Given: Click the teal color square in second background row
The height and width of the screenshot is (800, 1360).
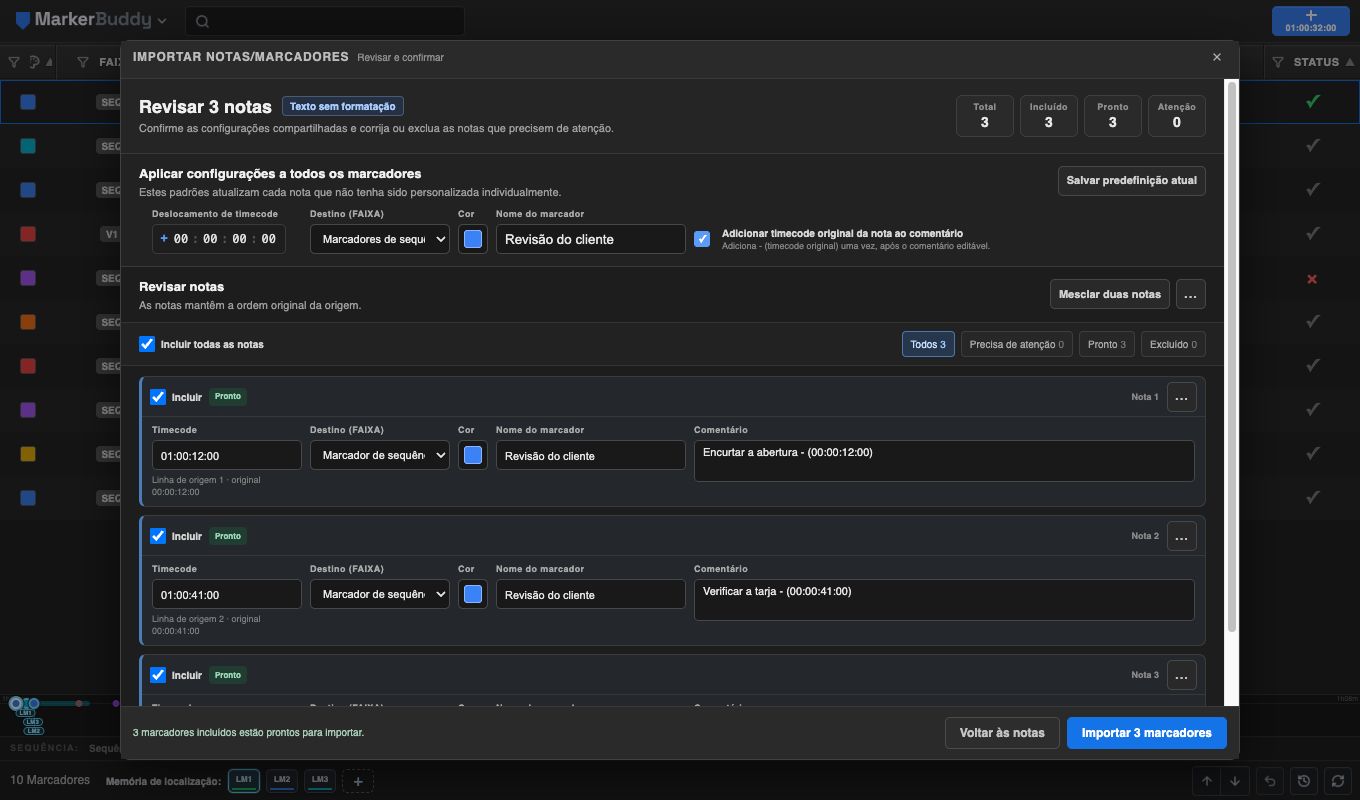Looking at the screenshot, I should (28, 146).
